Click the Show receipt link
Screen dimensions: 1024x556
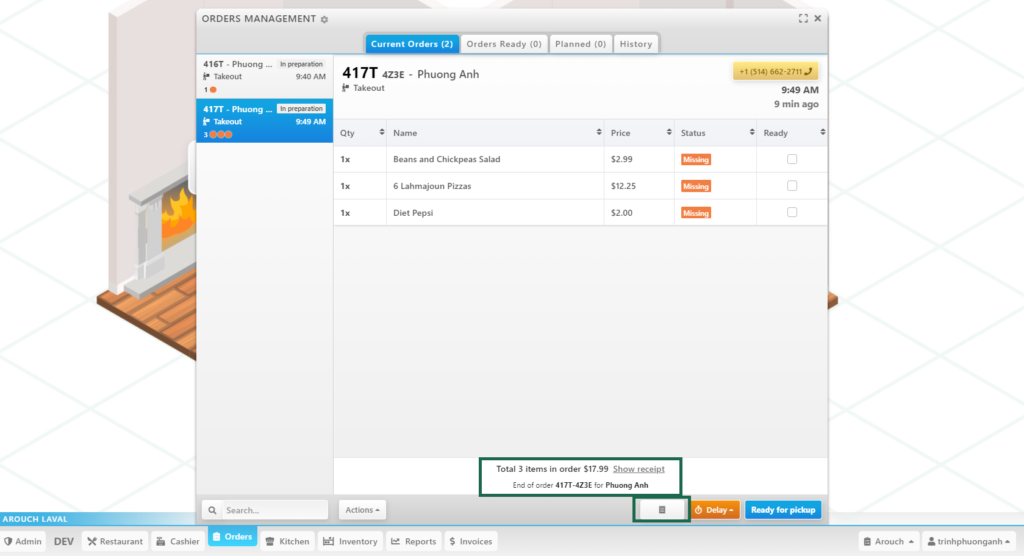[x=638, y=469]
